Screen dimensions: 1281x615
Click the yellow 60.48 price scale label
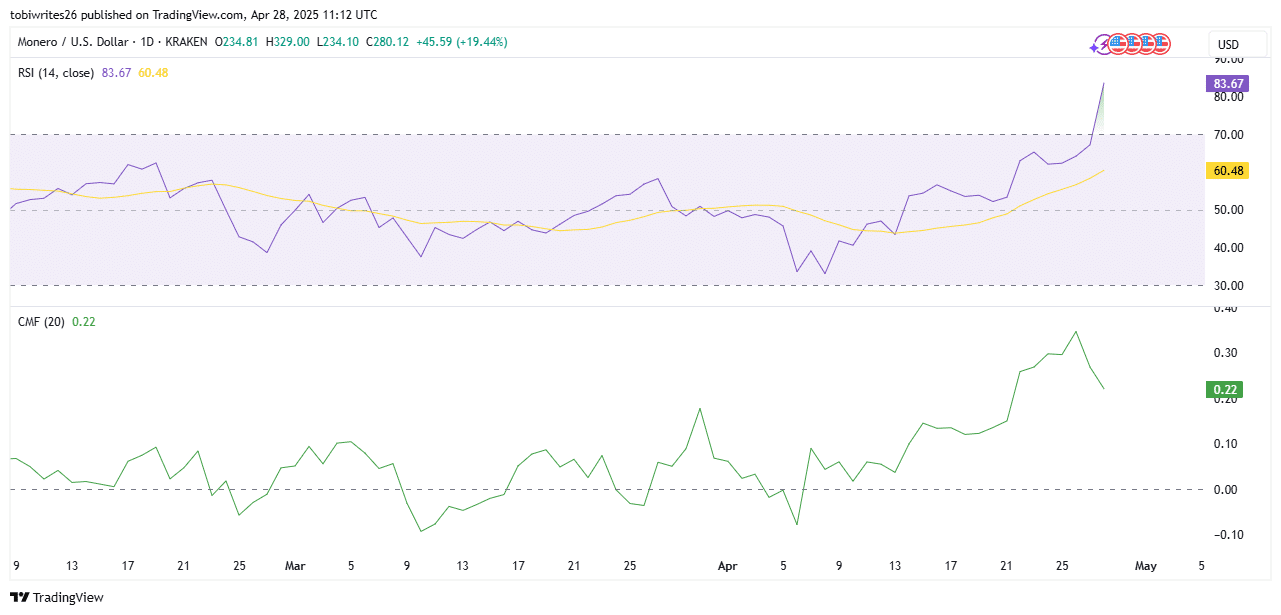[x=1227, y=171]
